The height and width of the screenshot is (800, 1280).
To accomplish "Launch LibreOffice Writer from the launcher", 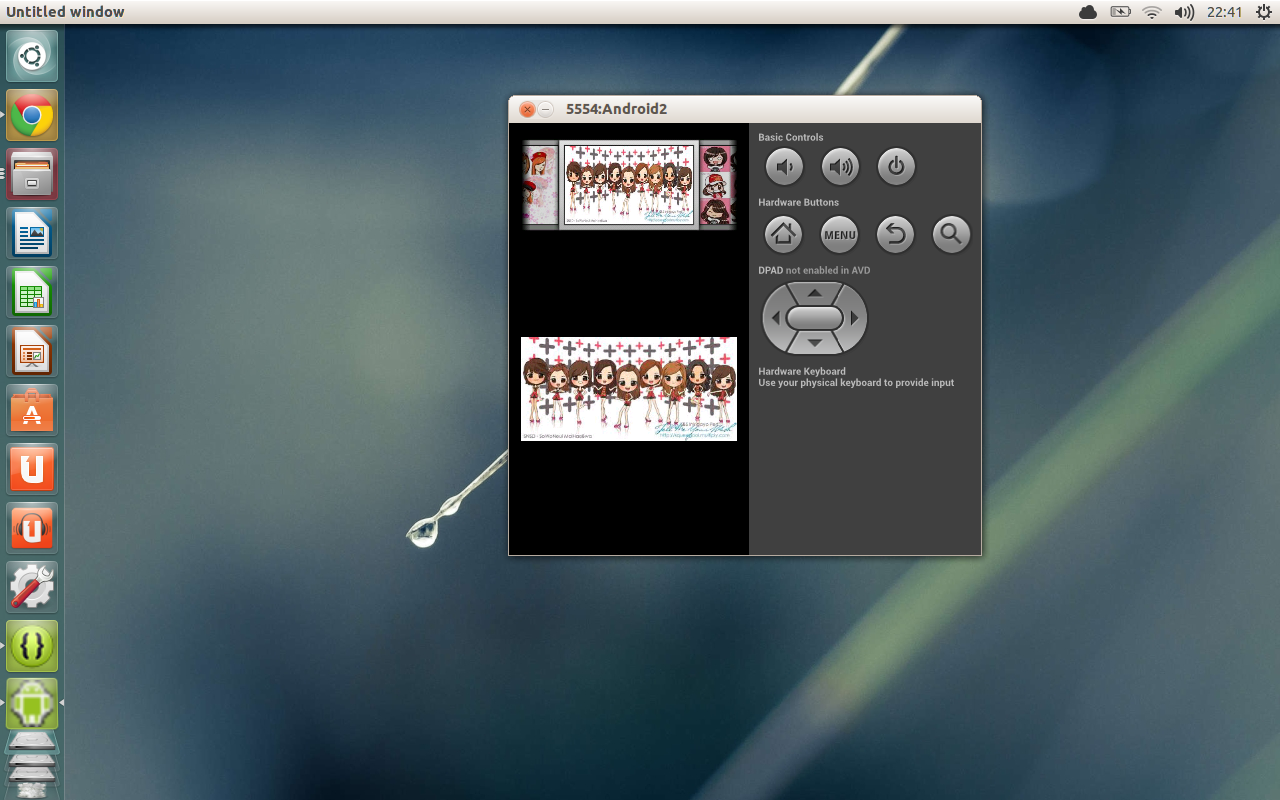I will (x=32, y=233).
